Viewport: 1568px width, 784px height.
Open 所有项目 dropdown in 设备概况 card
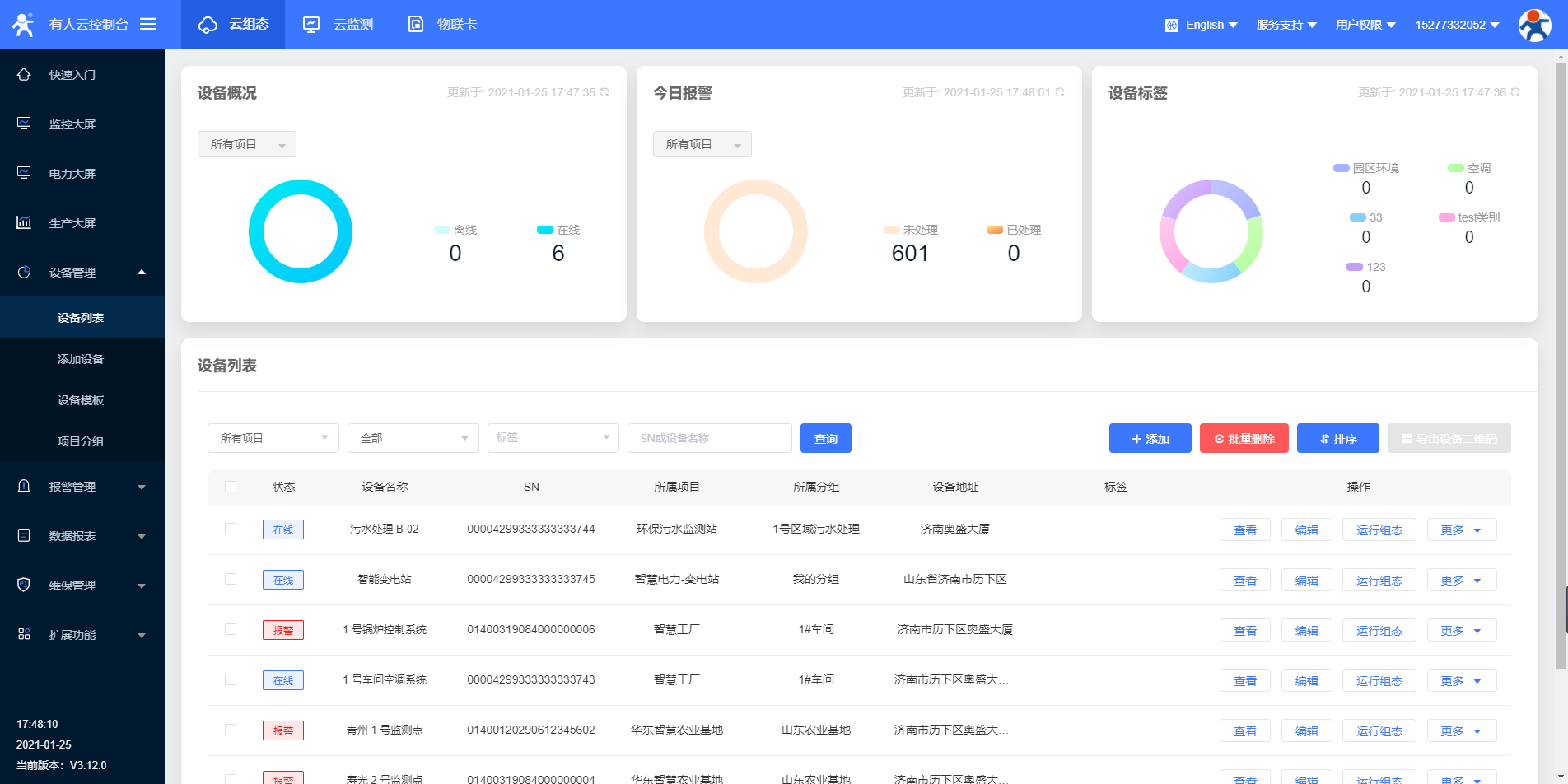247,144
